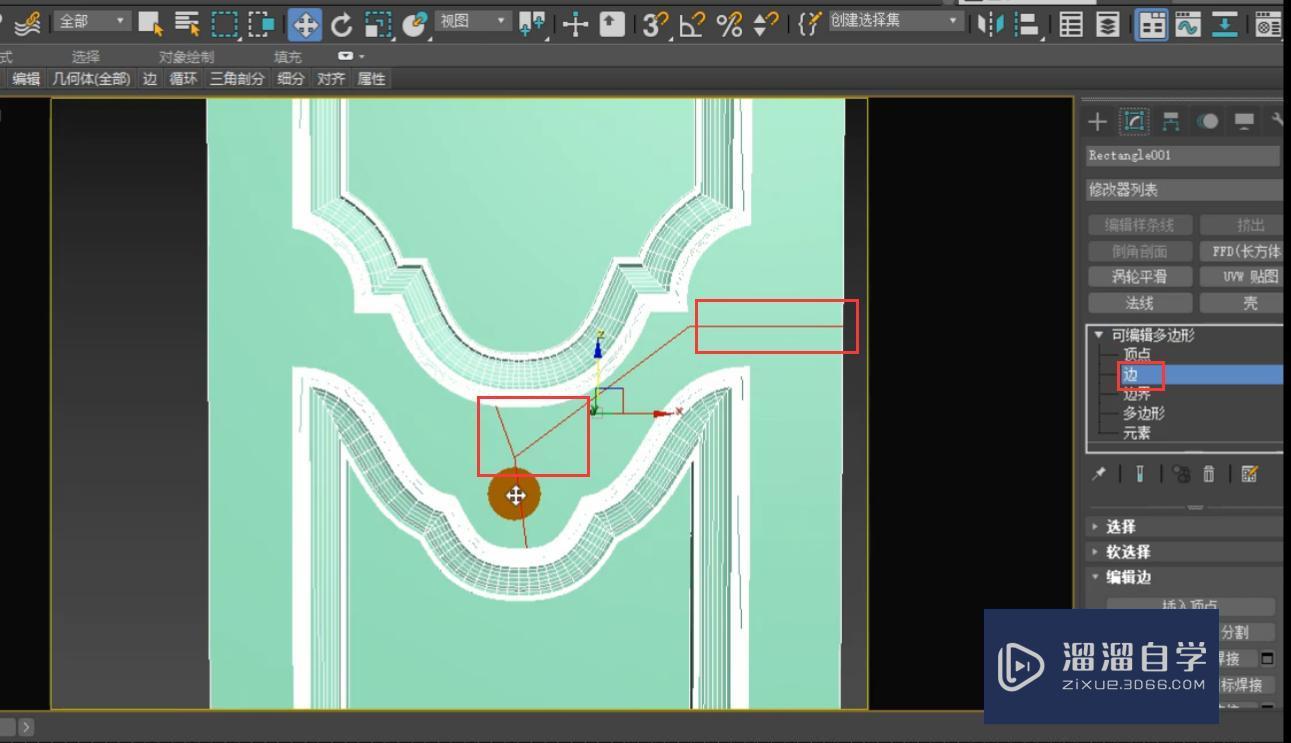1291x743 pixels.
Task: Choose the Rectangular Selection Region icon
Action: pos(225,23)
